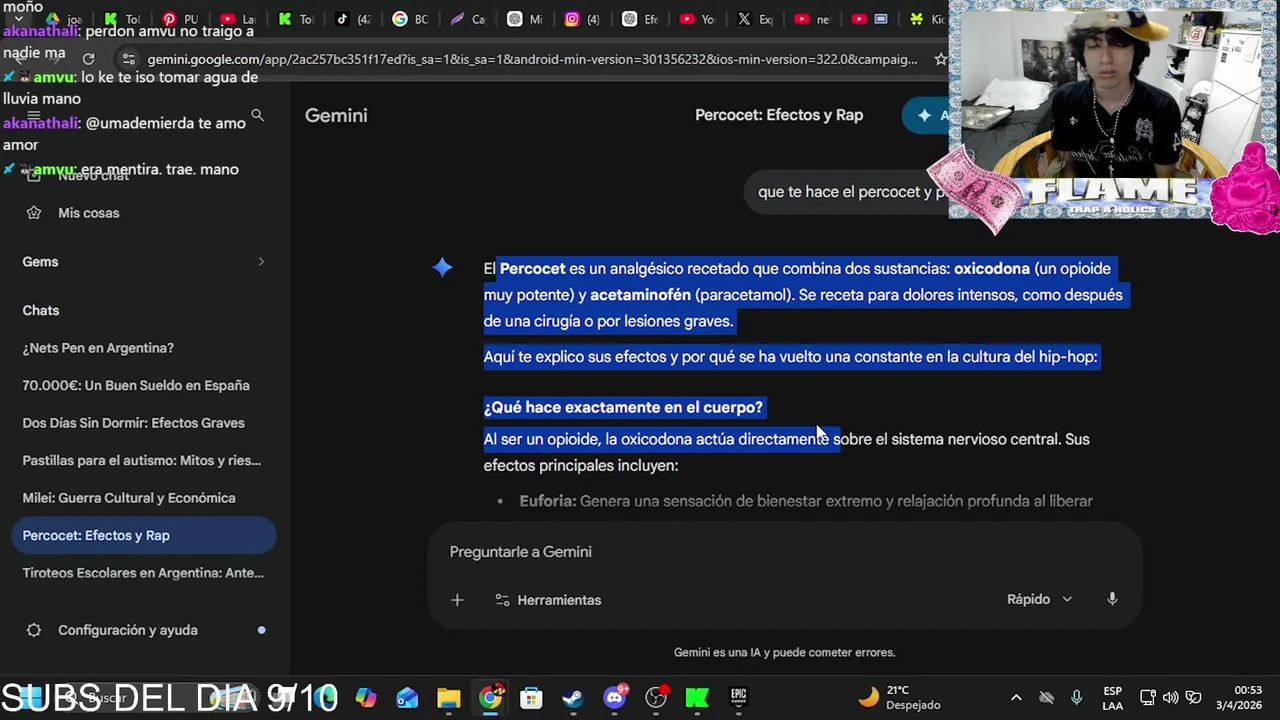Open Outlook from the taskbar
The image size is (1280, 720).
[407, 698]
